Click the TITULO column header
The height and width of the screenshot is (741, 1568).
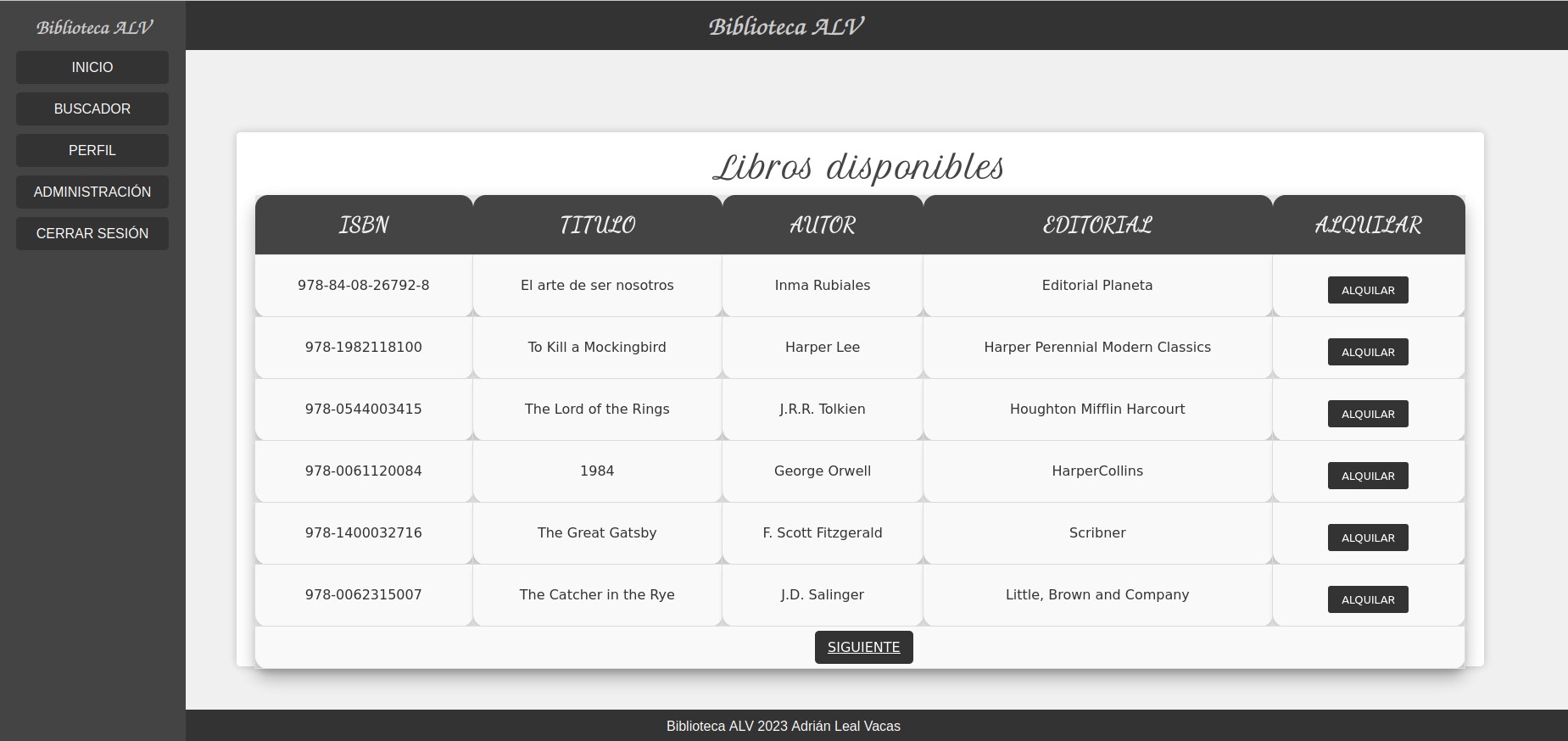[597, 225]
